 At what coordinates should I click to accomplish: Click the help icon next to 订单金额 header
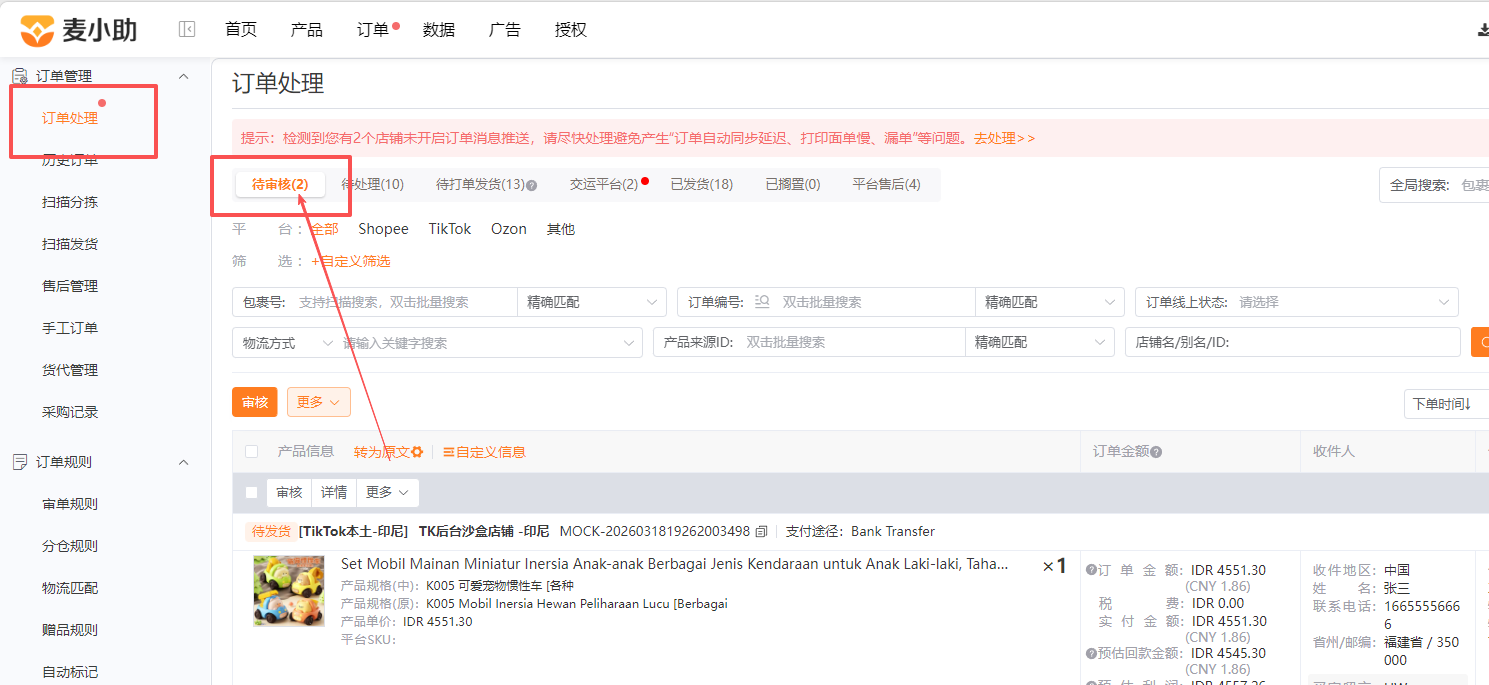pos(1156,452)
